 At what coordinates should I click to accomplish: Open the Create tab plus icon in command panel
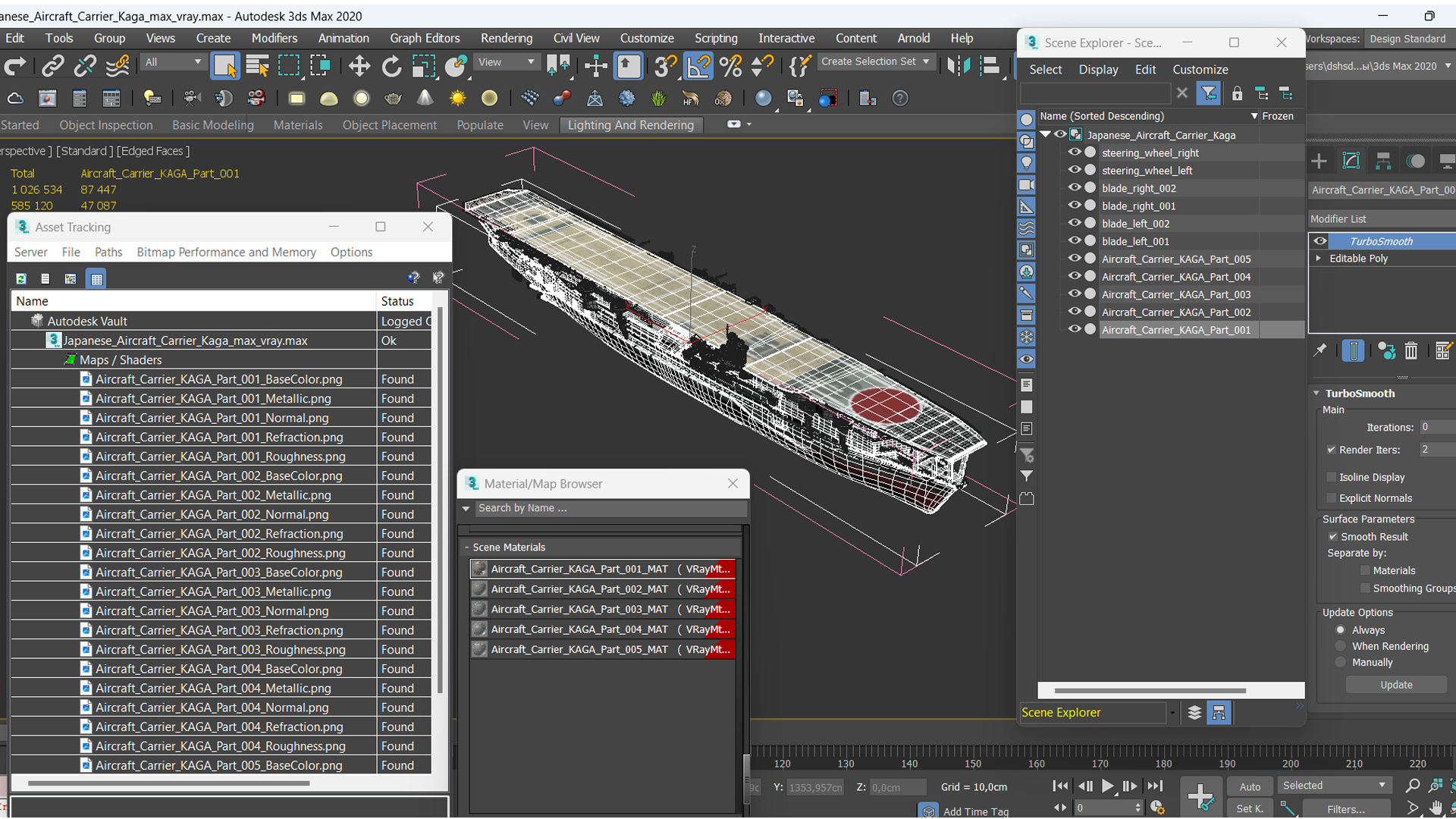pos(1319,161)
